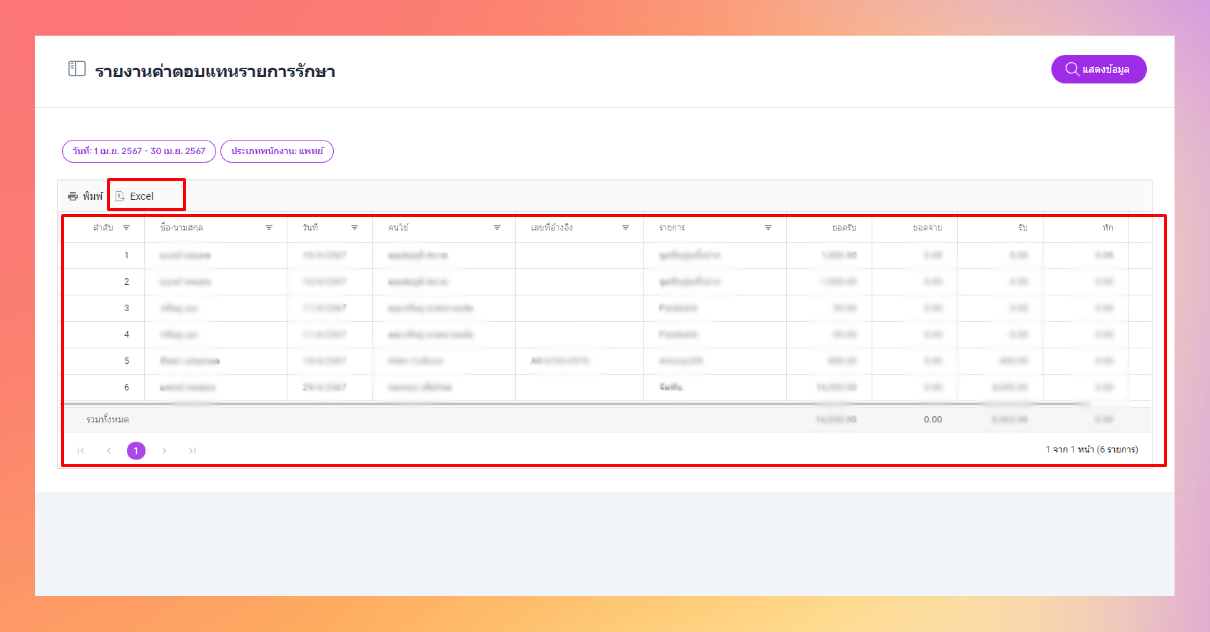
Task: Open the เลขที่อ้างอิง column filter icon
Action: pos(625,228)
